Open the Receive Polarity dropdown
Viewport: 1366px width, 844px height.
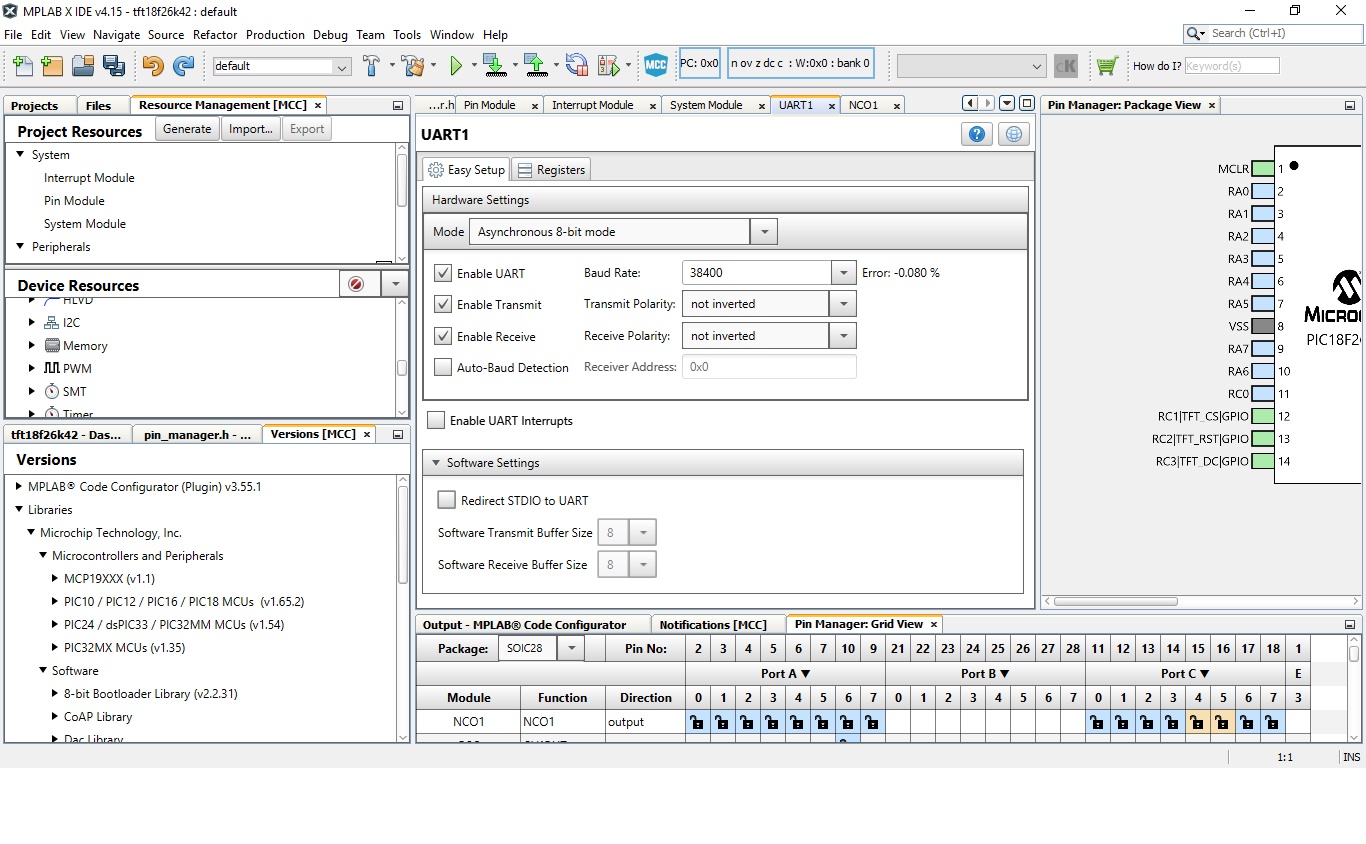point(844,336)
